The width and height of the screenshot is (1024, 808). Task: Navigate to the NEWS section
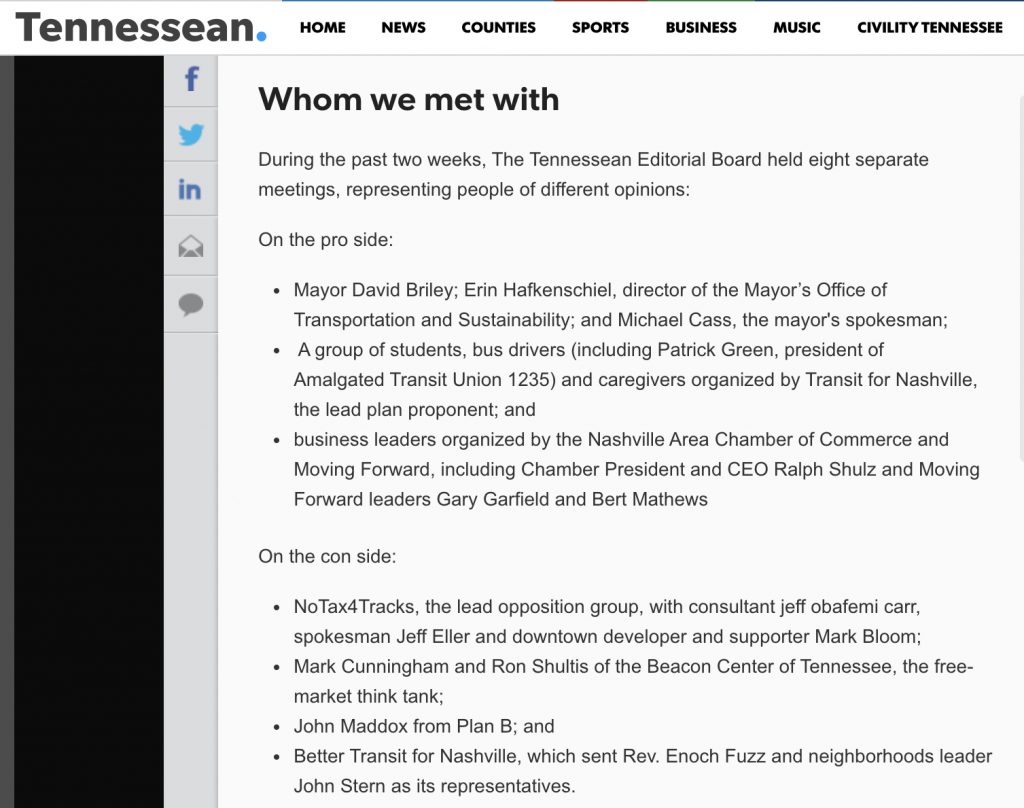pyautogui.click(x=403, y=28)
